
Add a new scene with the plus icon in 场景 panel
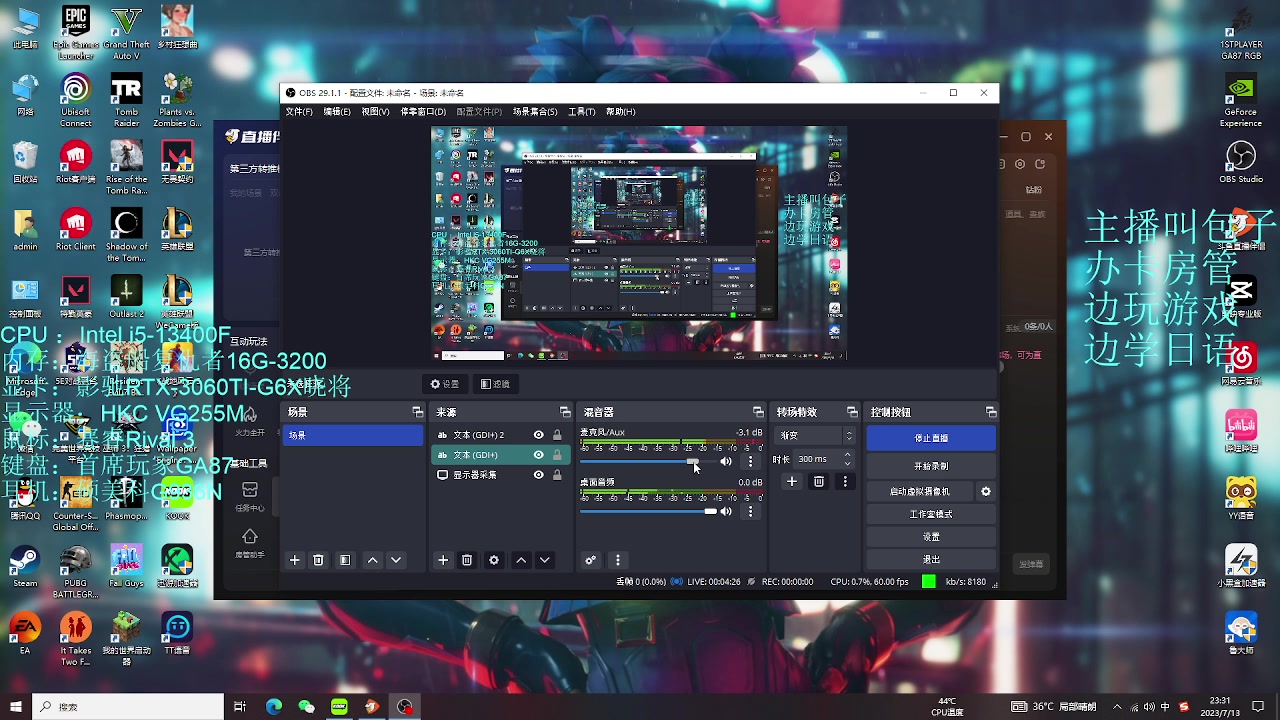295,560
